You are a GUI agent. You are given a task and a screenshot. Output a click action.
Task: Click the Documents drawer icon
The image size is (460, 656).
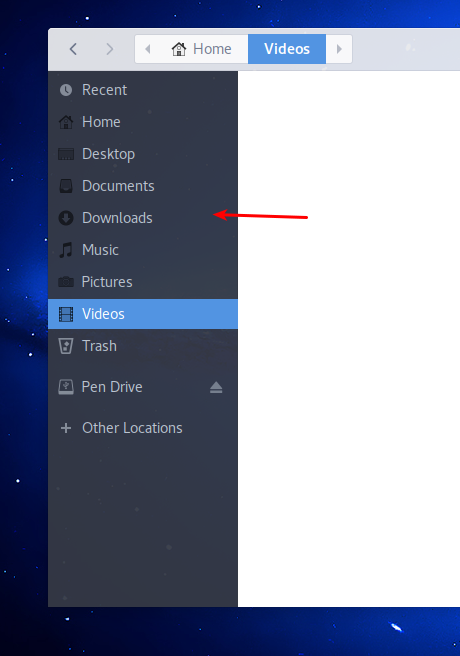tap(66, 186)
